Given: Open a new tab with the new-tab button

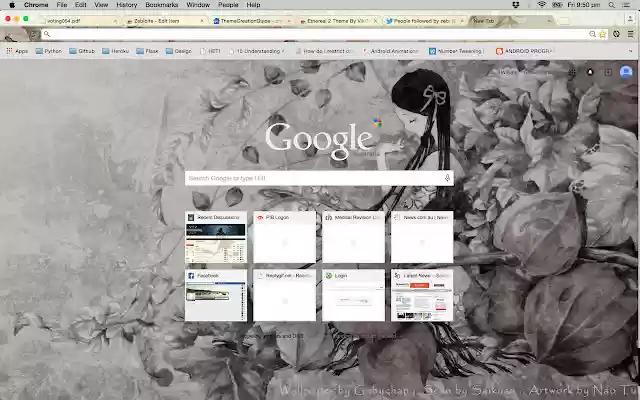Looking at the screenshot, I should [x=564, y=21].
